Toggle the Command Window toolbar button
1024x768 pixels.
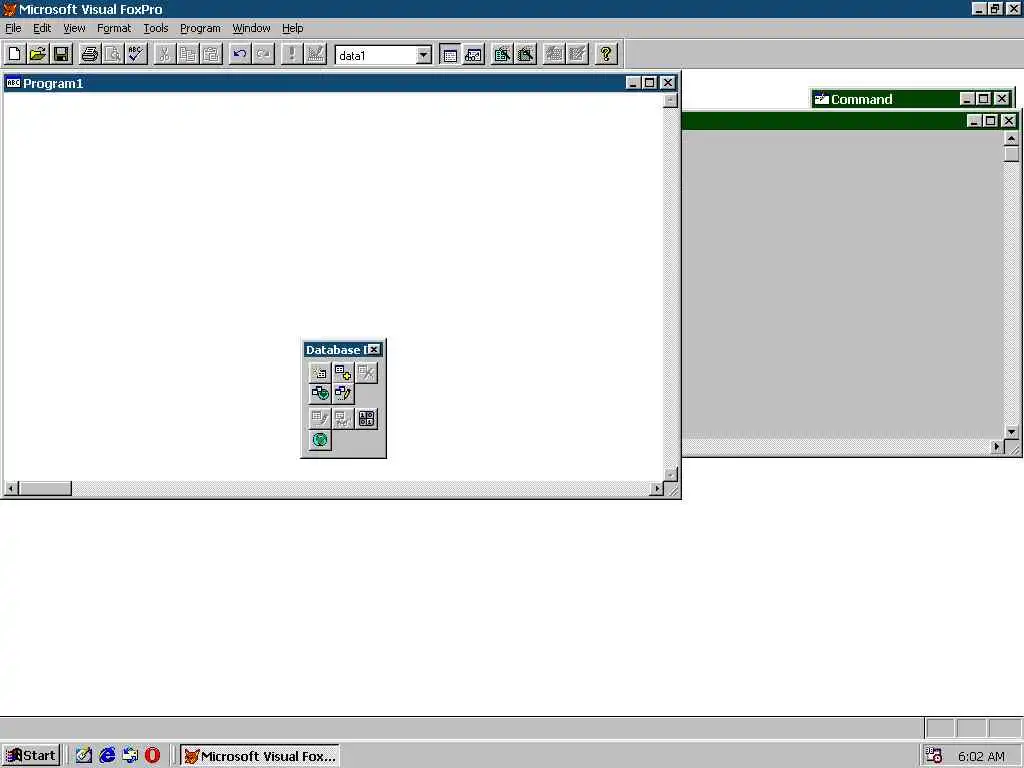pyautogui.click(x=450, y=54)
